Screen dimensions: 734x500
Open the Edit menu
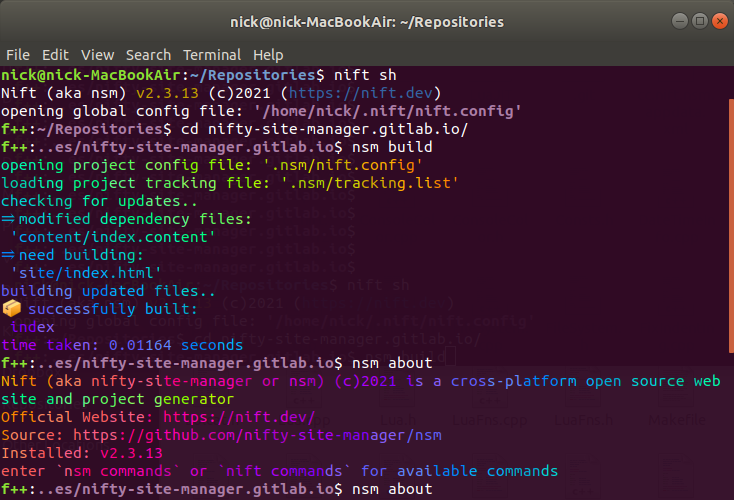tap(55, 55)
